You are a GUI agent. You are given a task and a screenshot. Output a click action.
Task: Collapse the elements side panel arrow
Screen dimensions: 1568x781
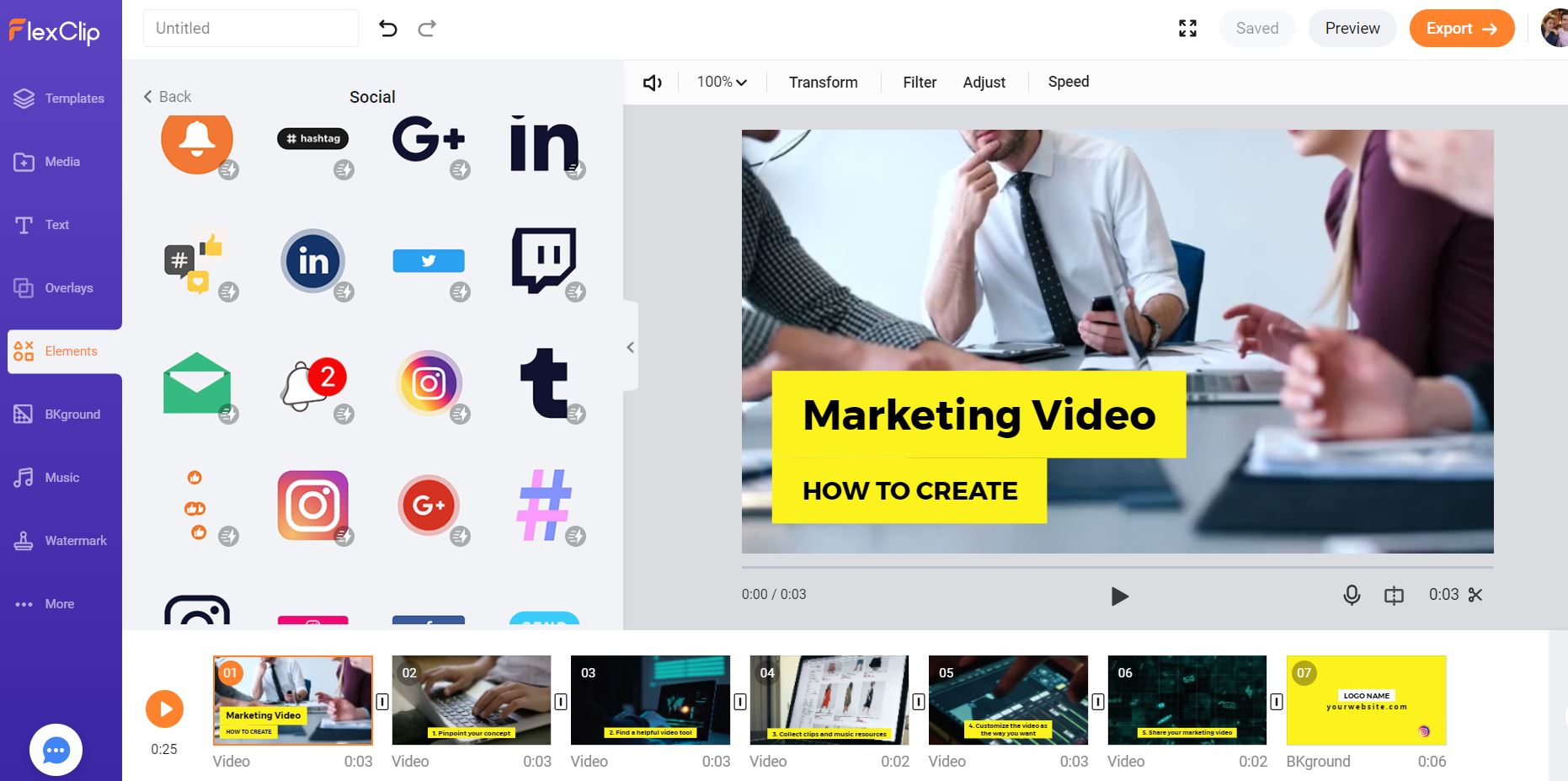click(x=630, y=347)
